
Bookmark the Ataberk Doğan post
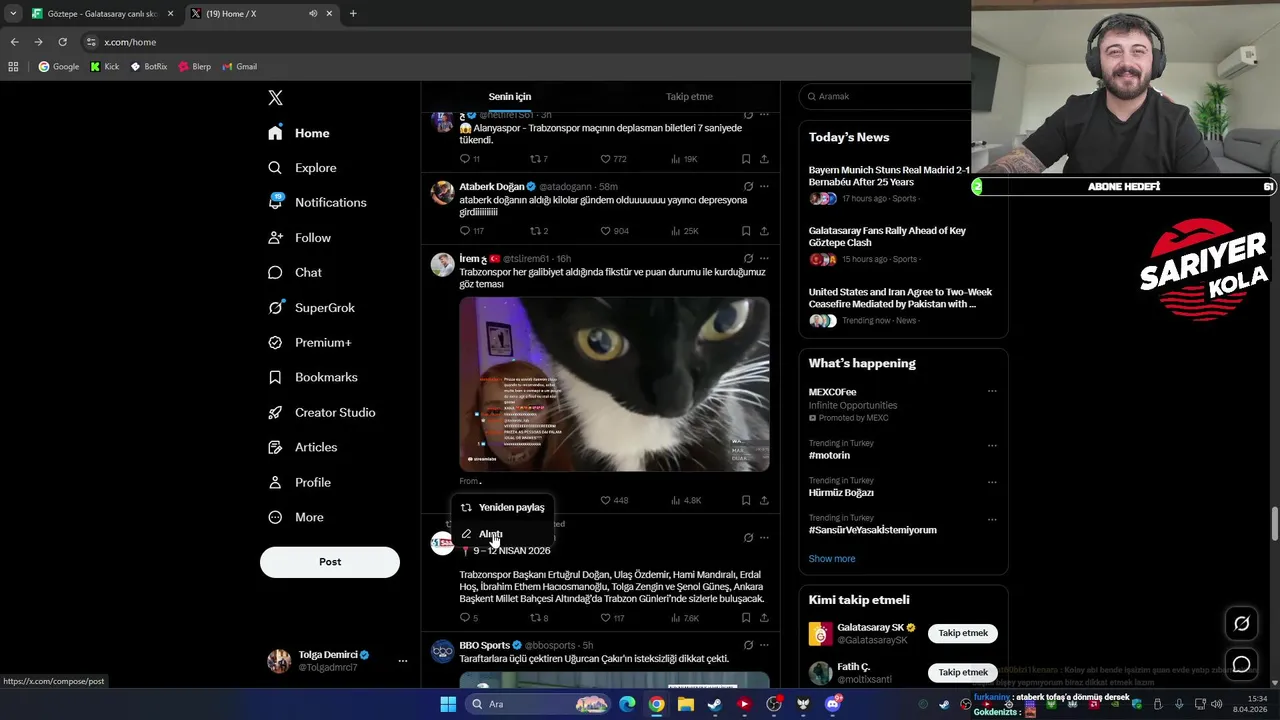click(x=746, y=231)
